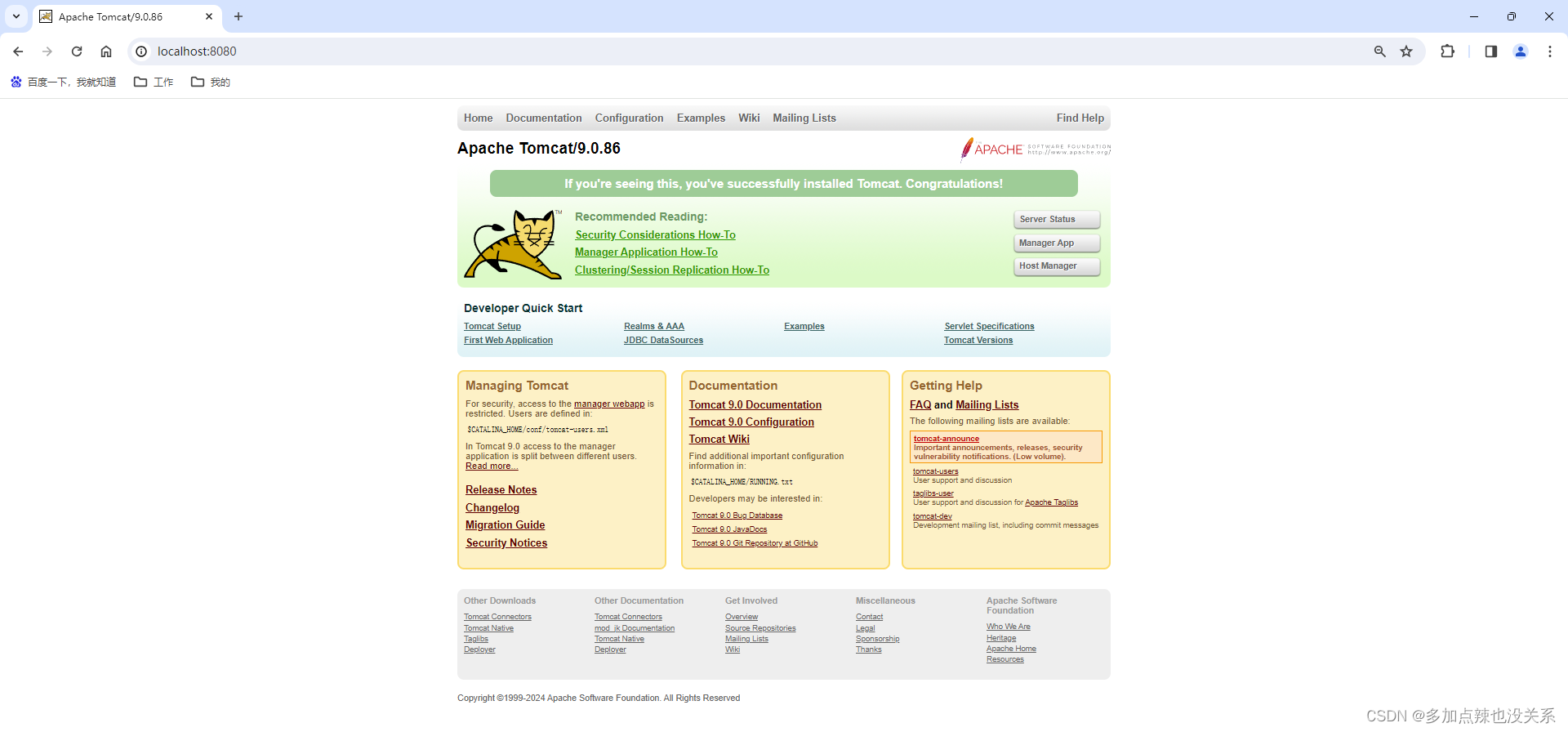This screenshot has width=1568, height=732.
Task: Open Chrome three-dot menu
Action: tap(1550, 51)
